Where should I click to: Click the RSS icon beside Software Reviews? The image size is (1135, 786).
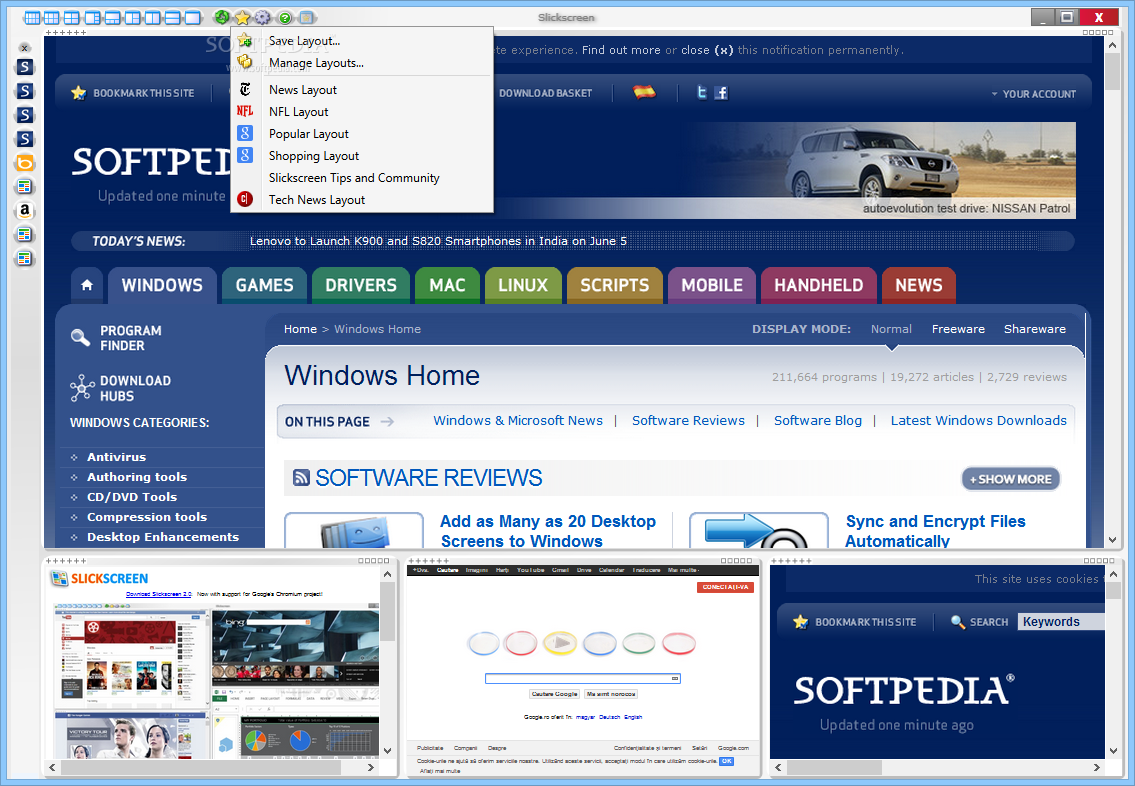tap(301, 478)
